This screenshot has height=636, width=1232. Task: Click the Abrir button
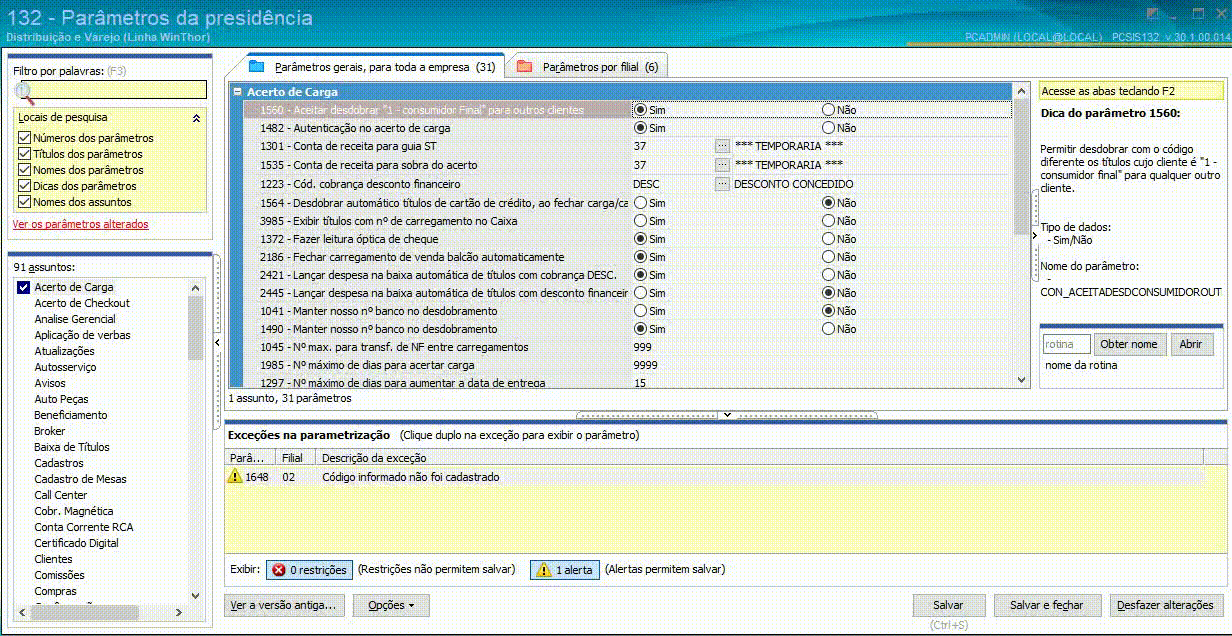click(x=1191, y=344)
